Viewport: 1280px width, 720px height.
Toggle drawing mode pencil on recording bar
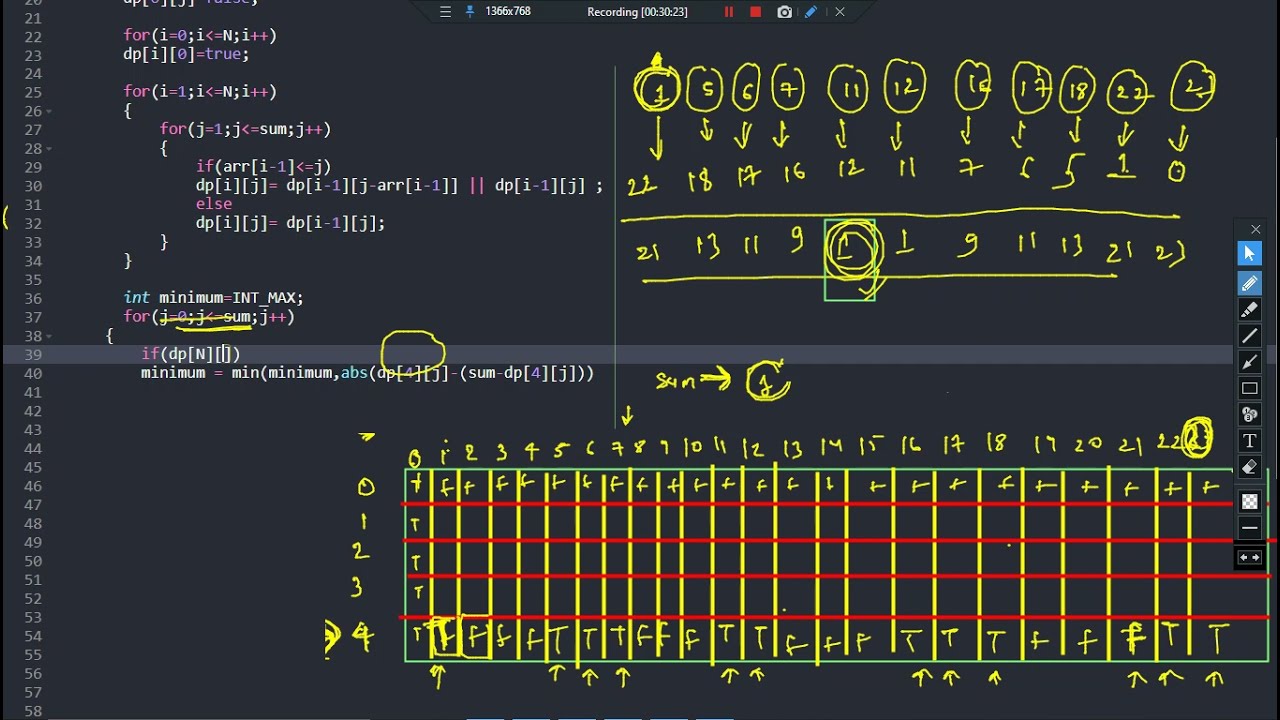811,12
